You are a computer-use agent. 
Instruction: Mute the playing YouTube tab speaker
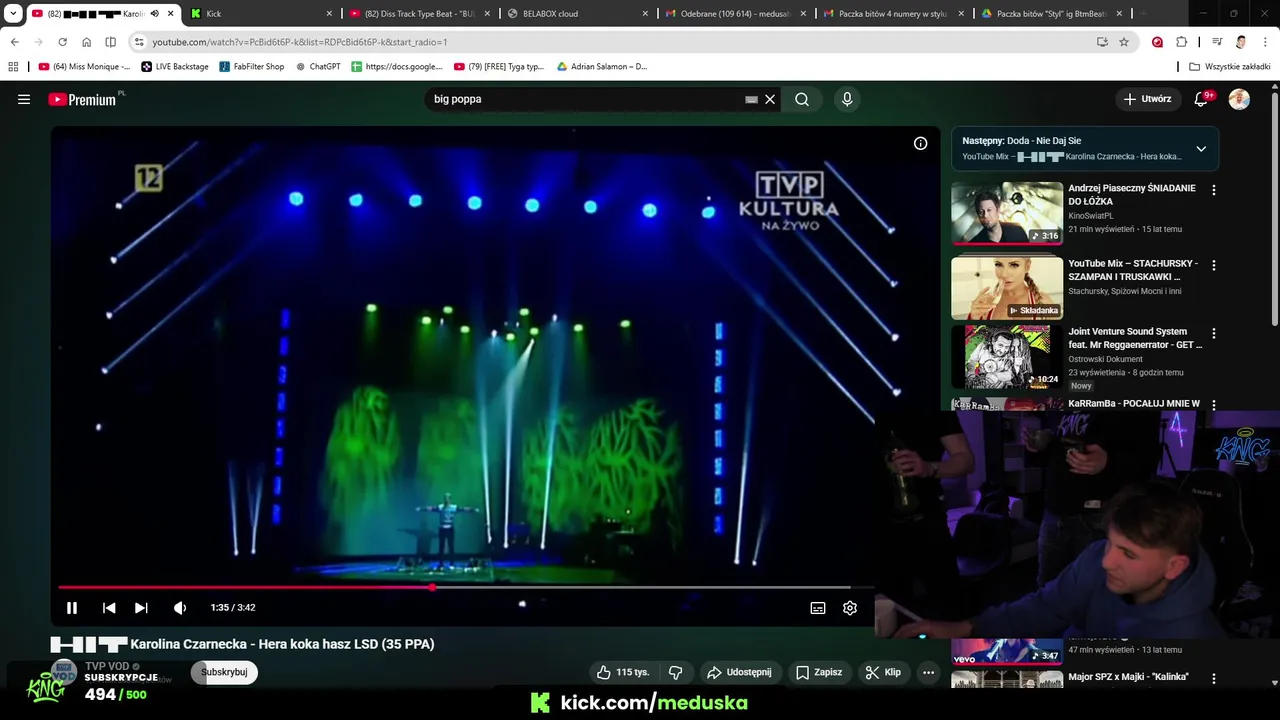(154, 14)
